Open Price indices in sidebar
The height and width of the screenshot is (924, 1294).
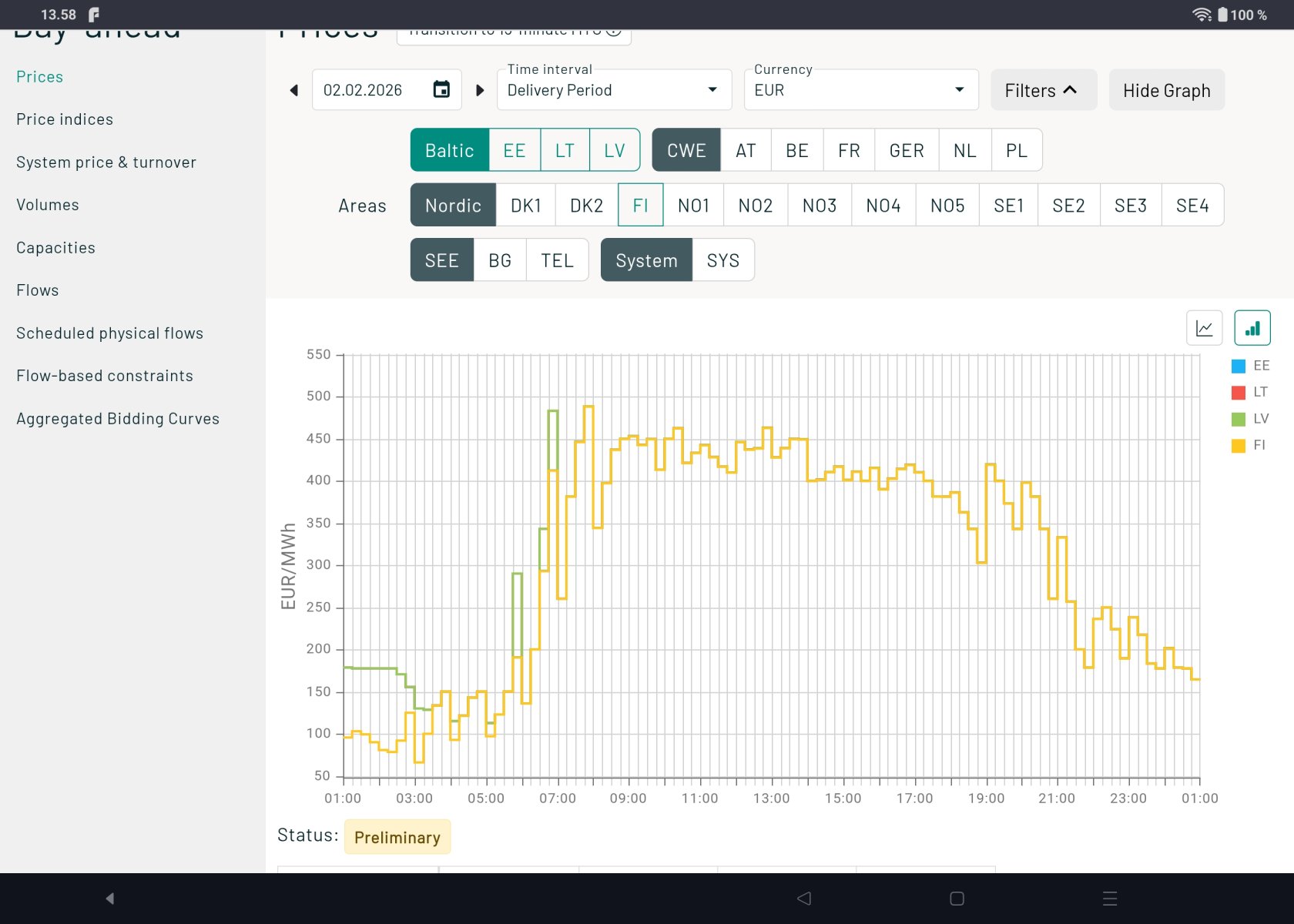tap(65, 119)
